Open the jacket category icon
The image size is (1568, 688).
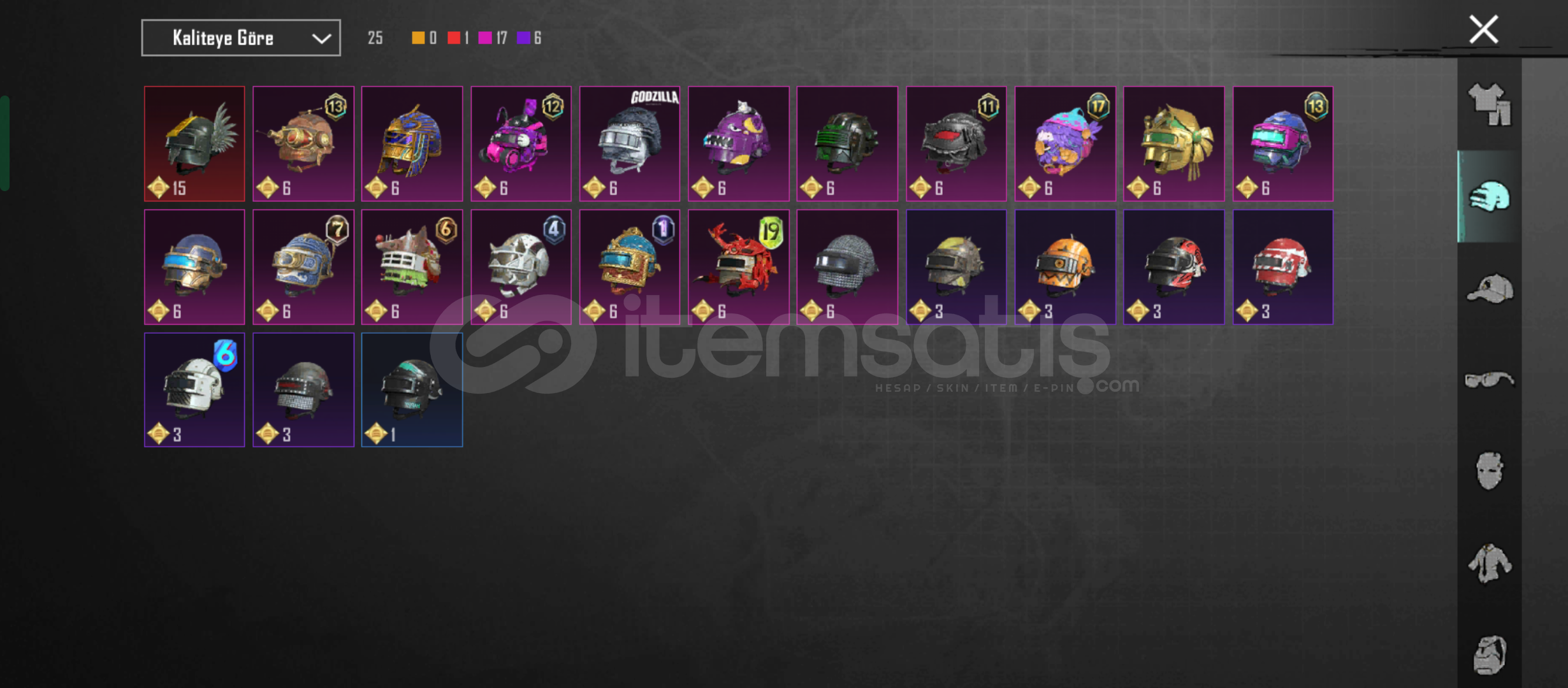click(1490, 563)
